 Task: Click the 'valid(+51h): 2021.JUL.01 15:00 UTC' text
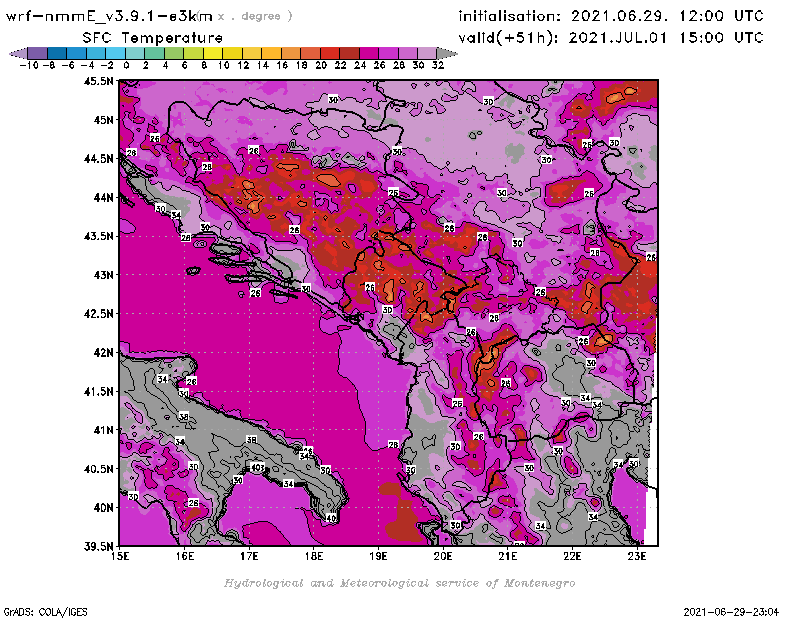pyautogui.click(x=611, y=38)
